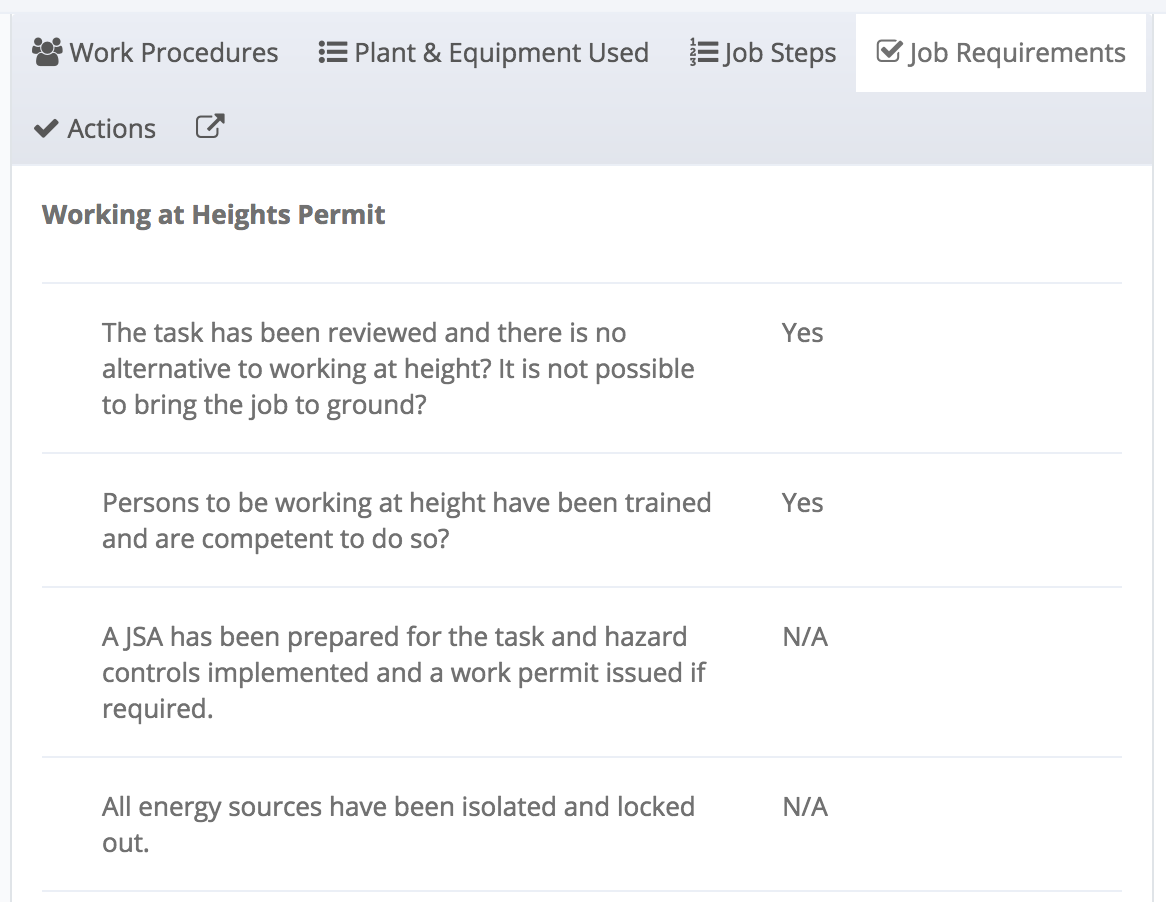Click N/A answer for the JSA question
Image resolution: width=1166 pixels, height=902 pixels.
coord(805,637)
